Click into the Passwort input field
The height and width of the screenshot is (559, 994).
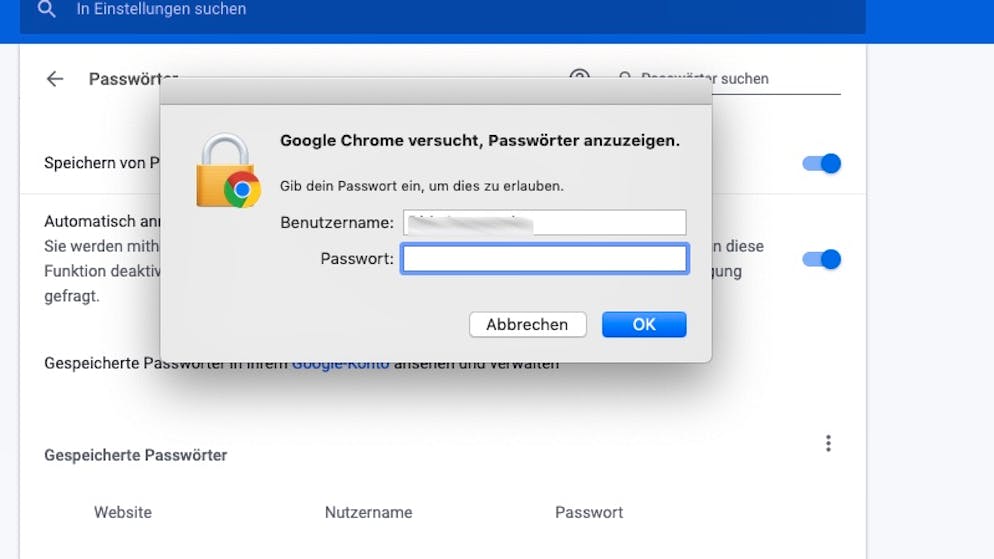point(544,259)
